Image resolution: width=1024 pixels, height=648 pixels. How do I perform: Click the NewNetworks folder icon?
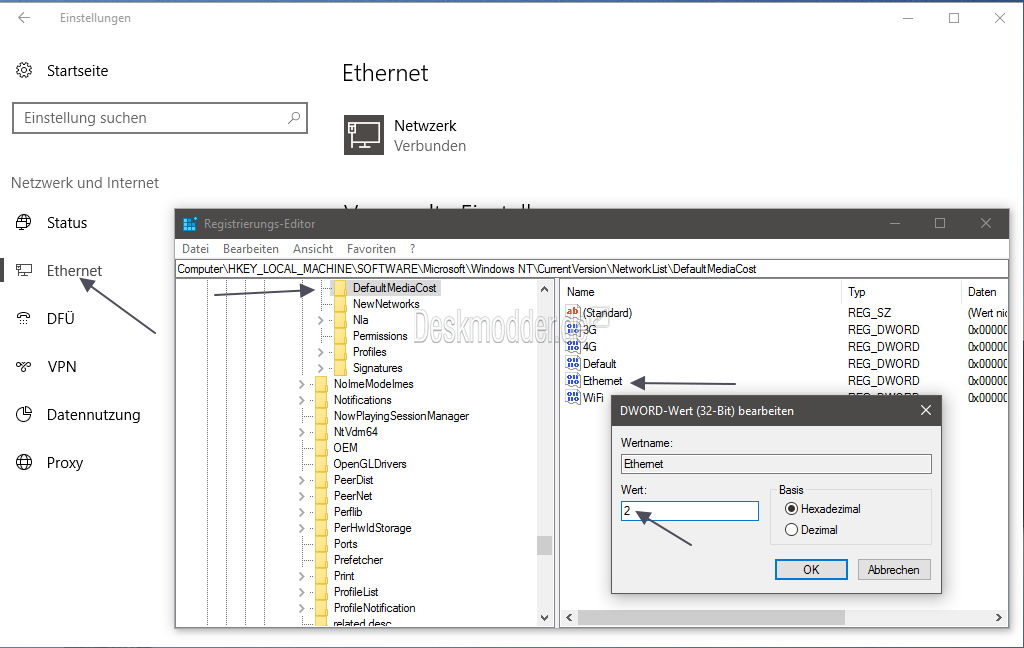(340, 304)
